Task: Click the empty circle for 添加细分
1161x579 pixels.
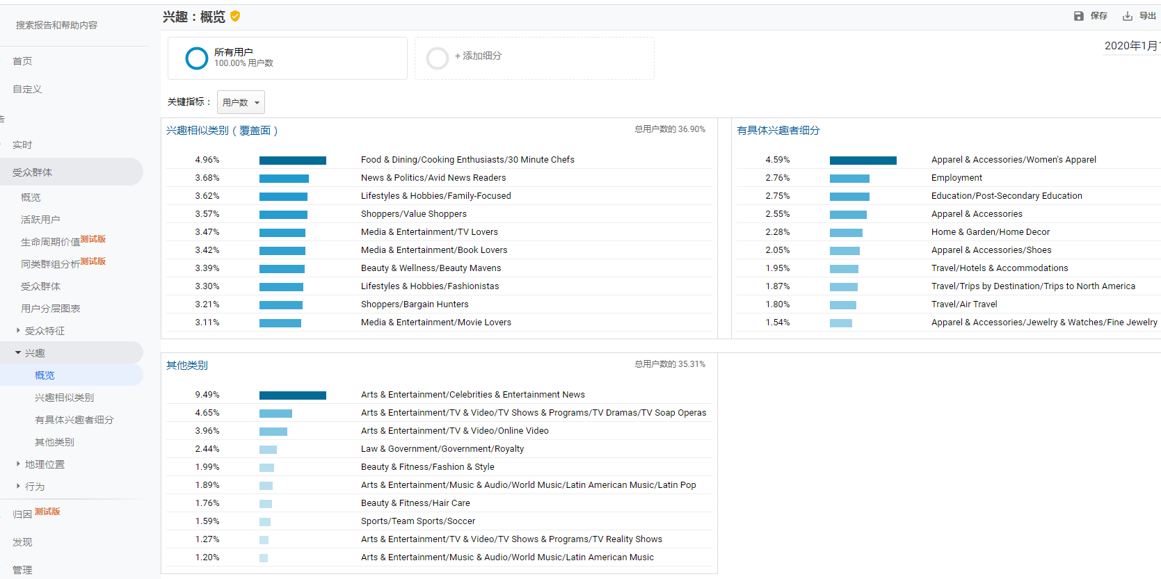Action: pos(437,58)
